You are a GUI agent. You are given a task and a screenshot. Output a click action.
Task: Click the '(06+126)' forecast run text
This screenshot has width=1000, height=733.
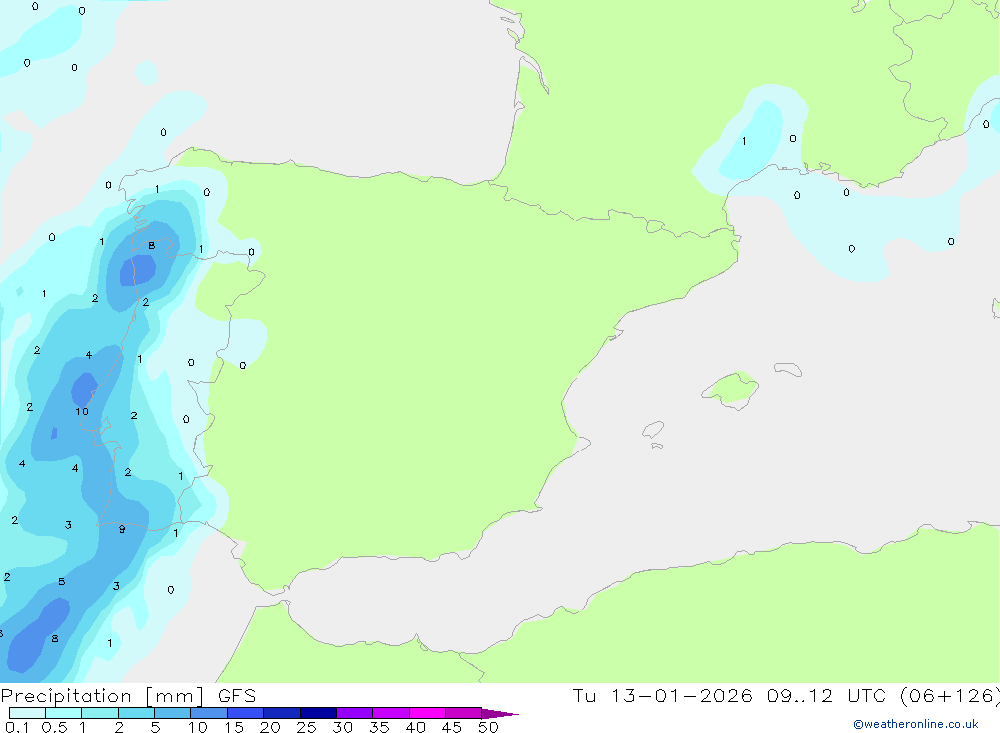coord(950,696)
